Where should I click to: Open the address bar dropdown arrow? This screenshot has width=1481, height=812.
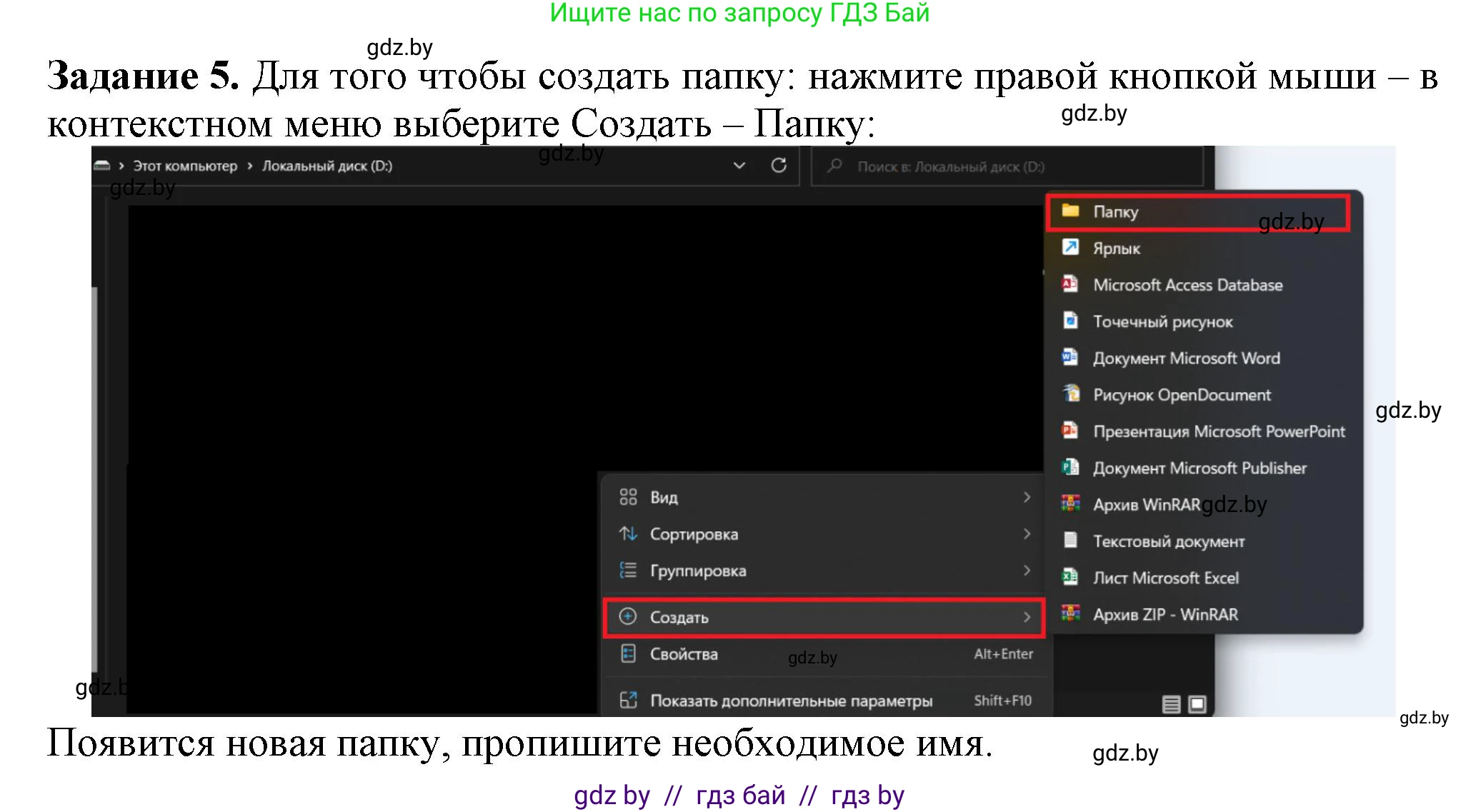point(739,165)
